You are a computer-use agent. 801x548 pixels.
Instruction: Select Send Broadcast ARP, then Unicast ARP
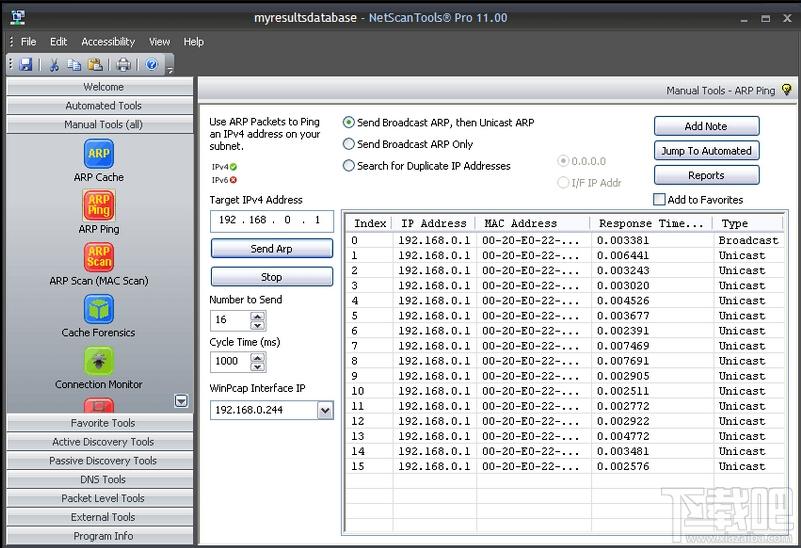coord(348,123)
